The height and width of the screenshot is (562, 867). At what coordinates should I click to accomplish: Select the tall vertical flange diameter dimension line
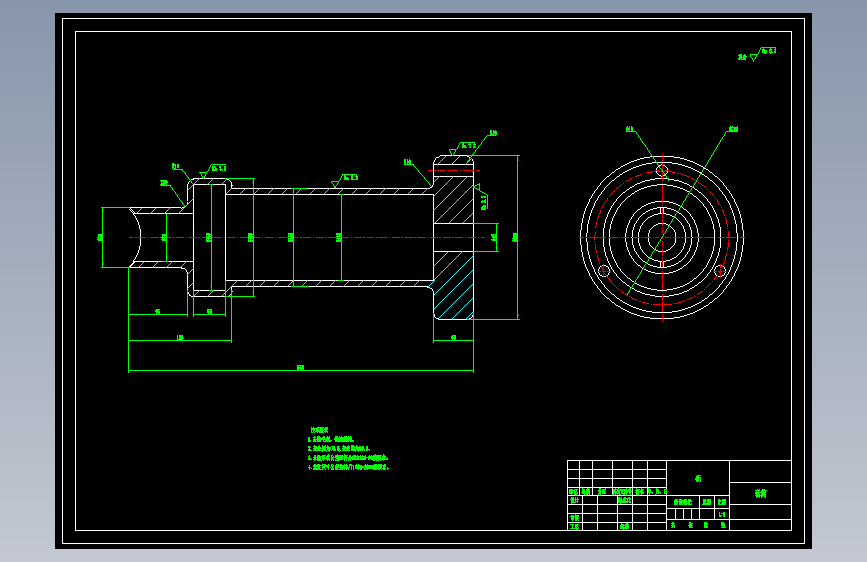click(518, 237)
